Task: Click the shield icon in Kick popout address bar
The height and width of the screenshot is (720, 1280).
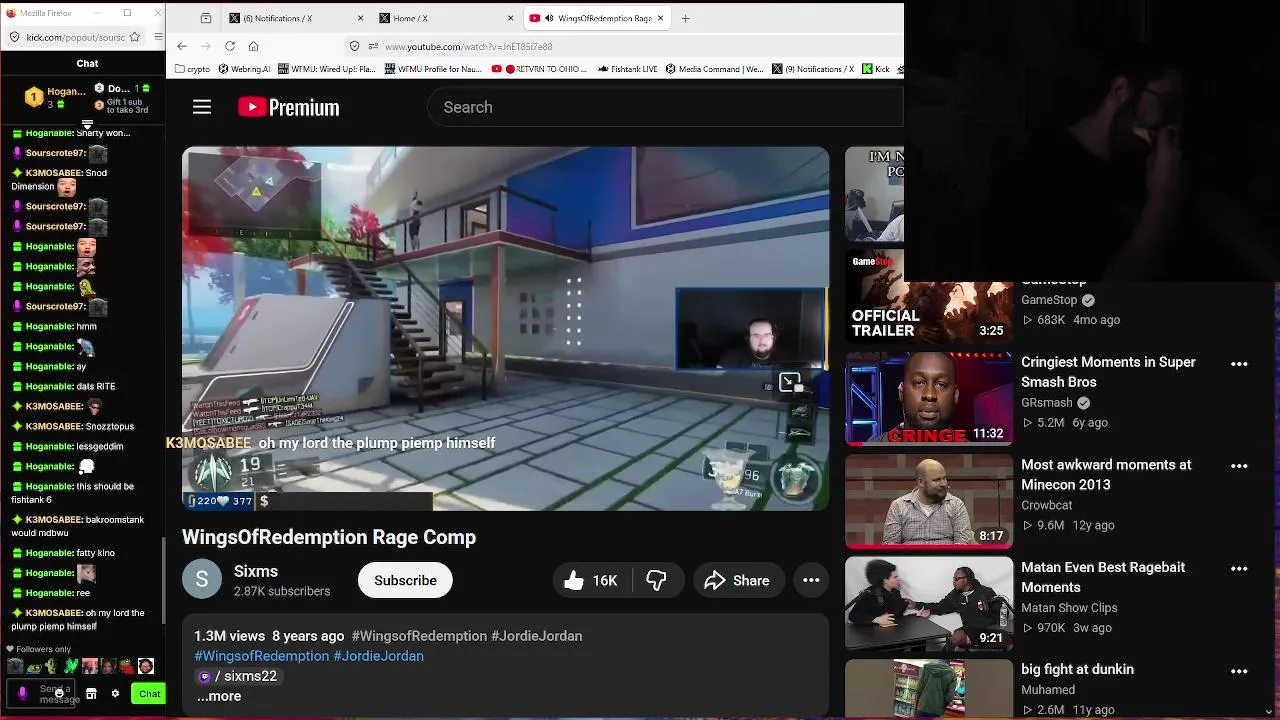Action: click(14, 37)
